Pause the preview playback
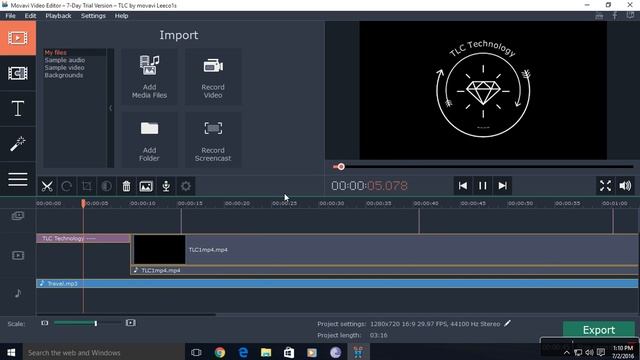Image resolution: width=640 pixels, height=360 pixels. [x=482, y=186]
